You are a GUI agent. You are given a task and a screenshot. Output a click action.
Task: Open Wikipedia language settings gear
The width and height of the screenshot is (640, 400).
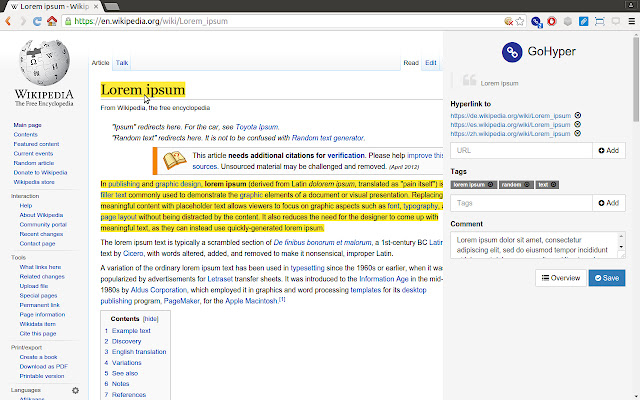tap(75, 390)
